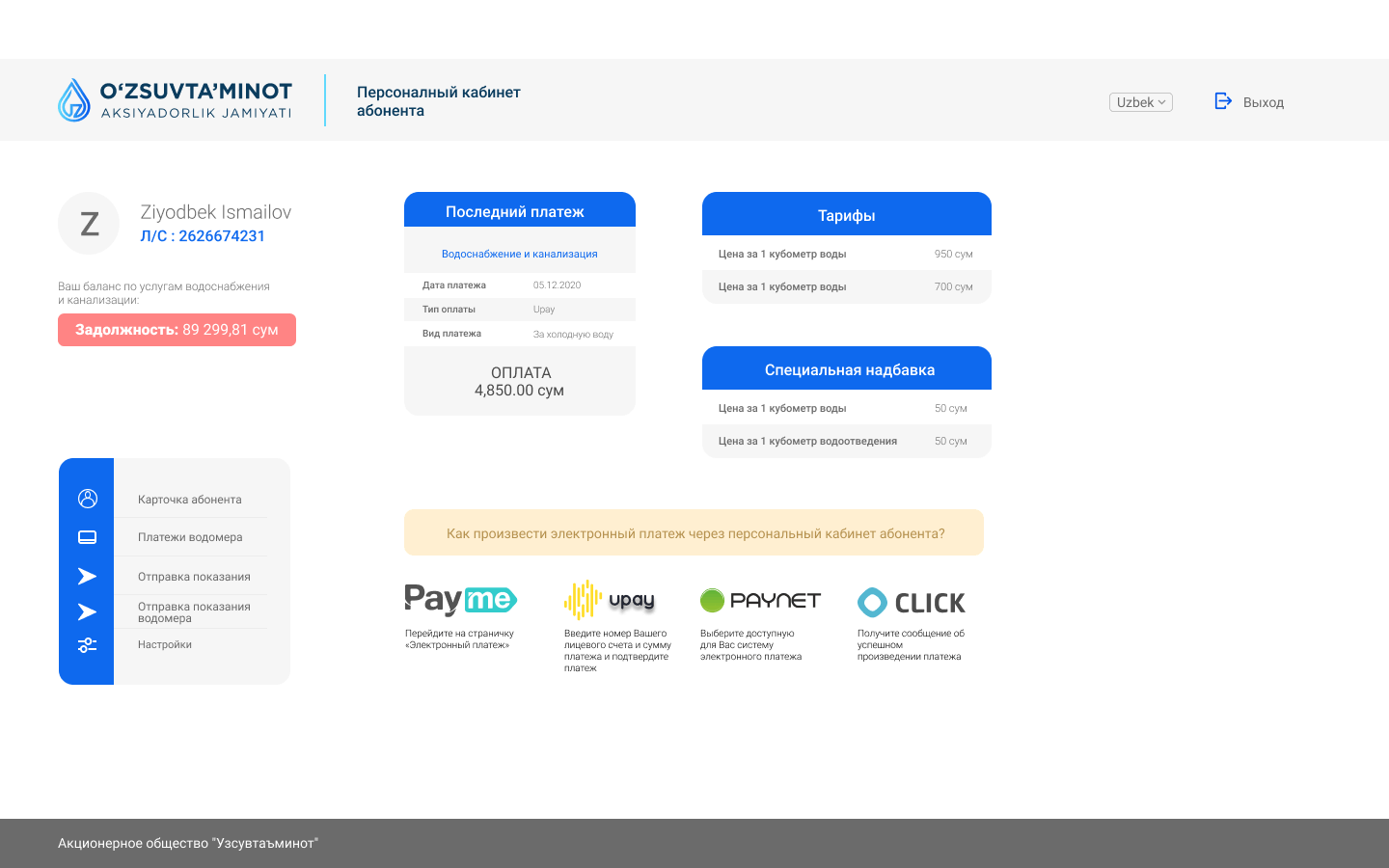The image size is (1389, 868).
Task: Click the Специальная надбавка header
Action: click(847, 368)
